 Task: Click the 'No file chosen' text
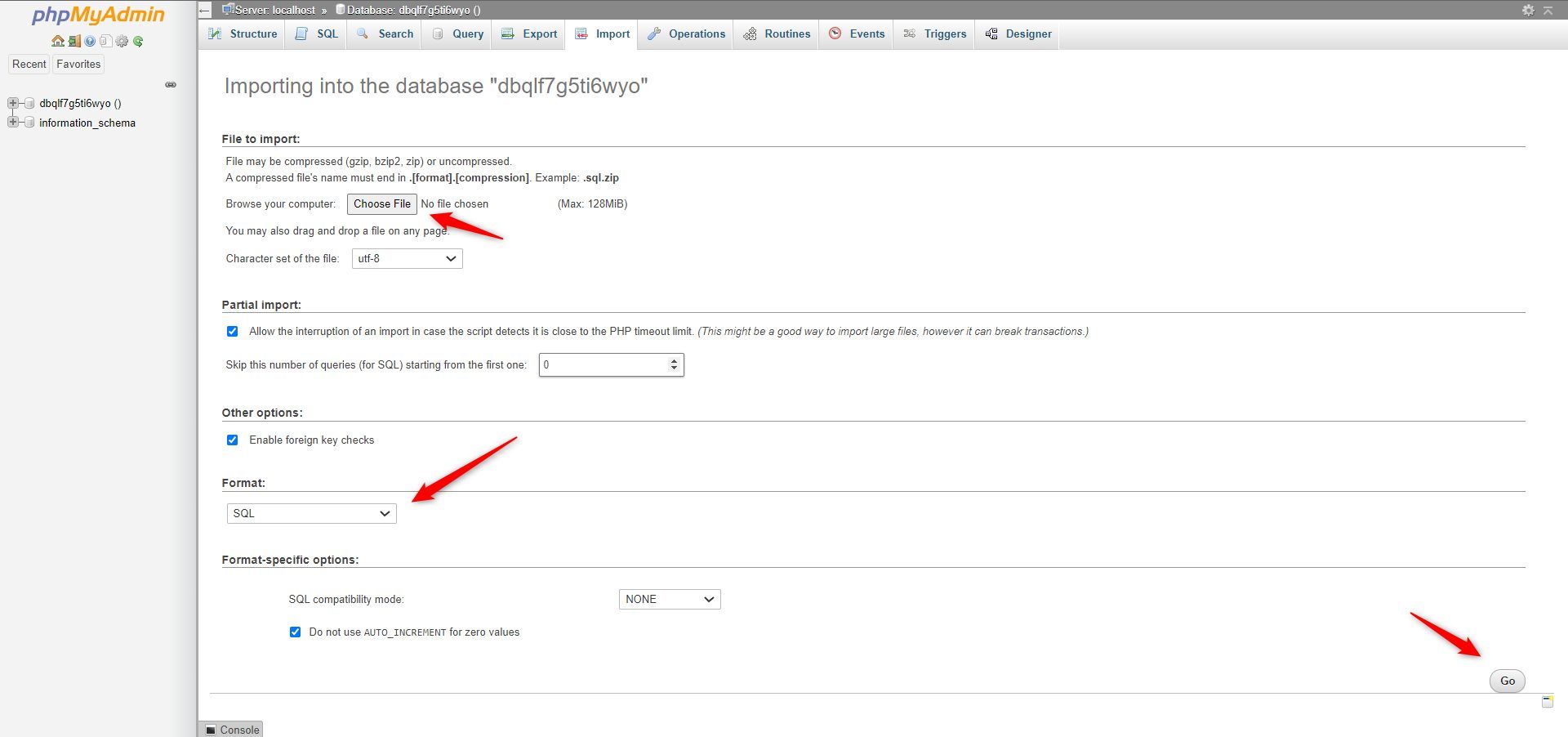[455, 204]
